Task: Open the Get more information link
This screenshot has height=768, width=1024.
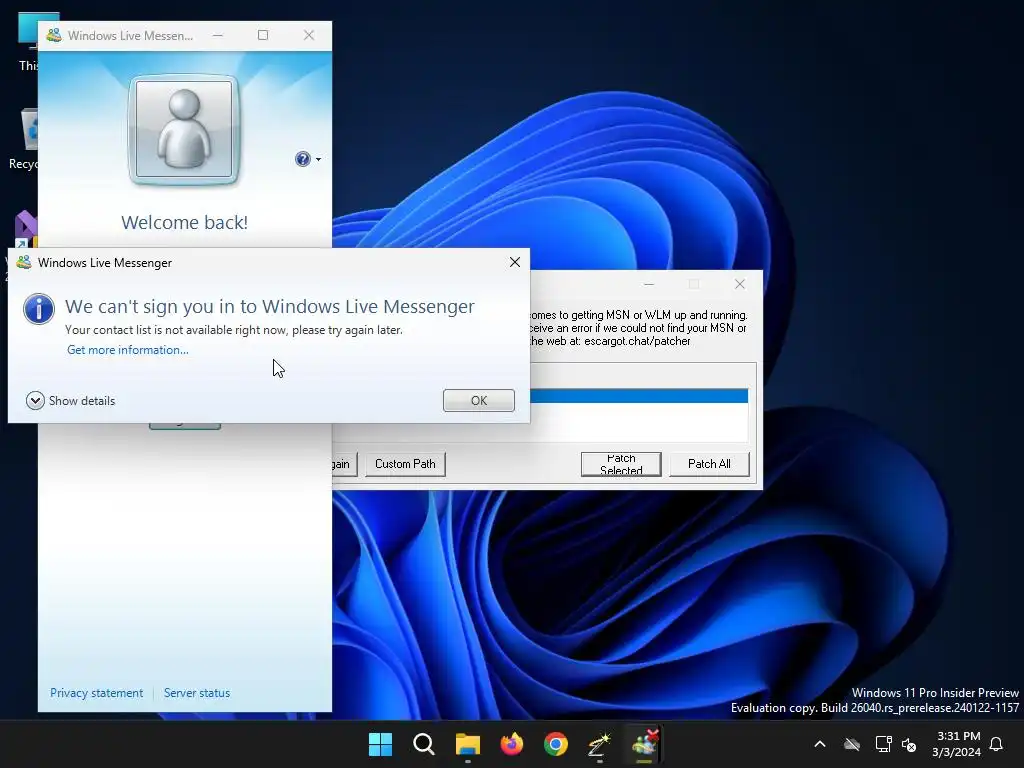Action: pyautogui.click(x=128, y=350)
